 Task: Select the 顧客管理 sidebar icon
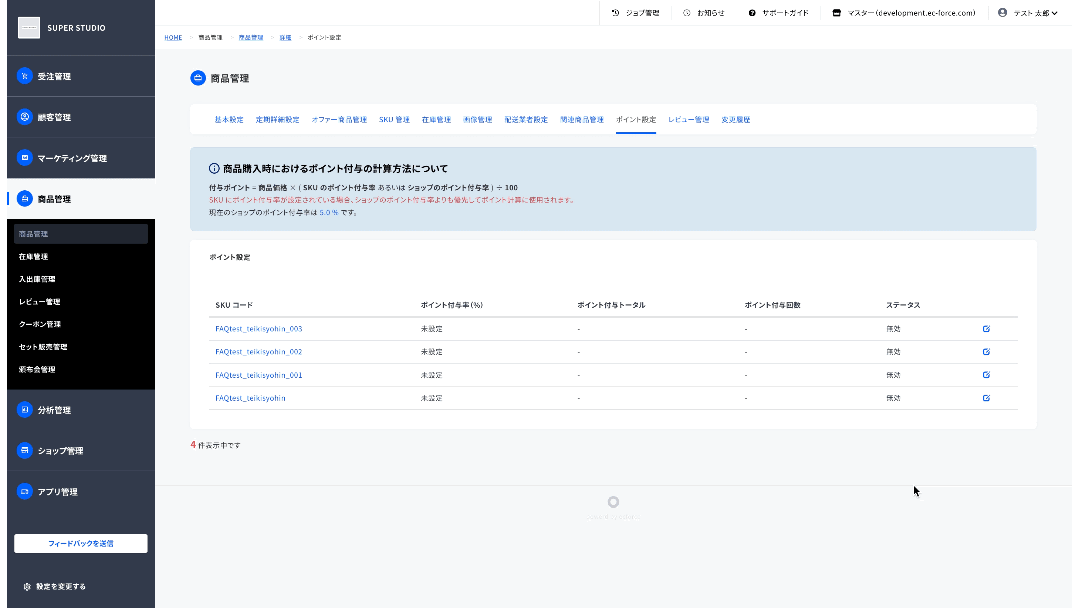25,117
